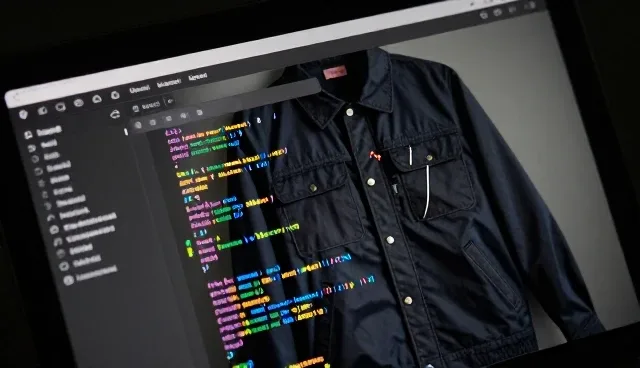Click the last small icon in the row above code
The height and width of the screenshot is (368, 640).
coord(200,113)
